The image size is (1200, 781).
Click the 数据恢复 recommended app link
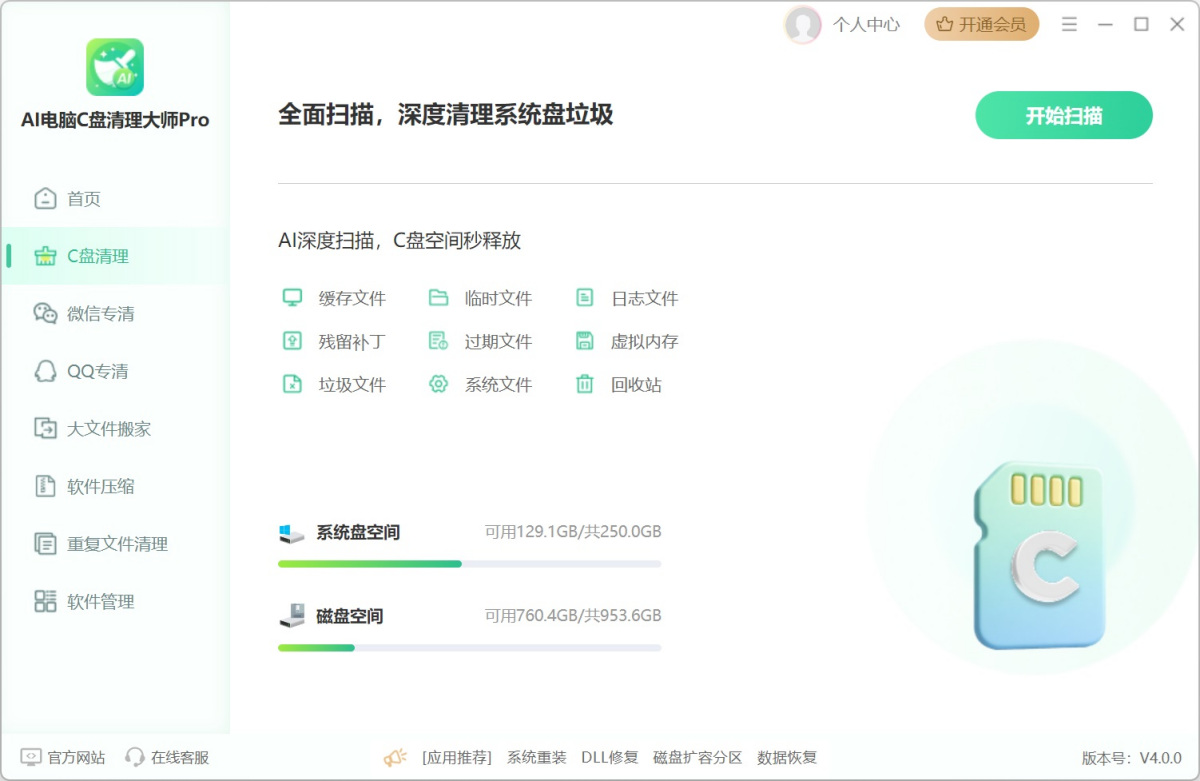pos(787,757)
